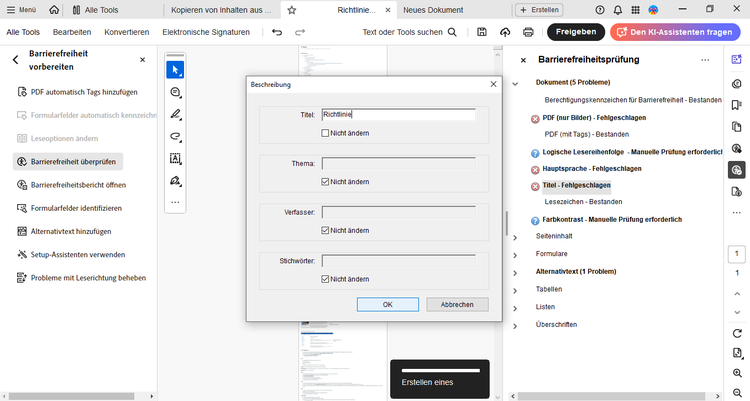This screenshot has height=401, width=750.
Task: Select the freehand draw loop tool
Action: point(175,136)
